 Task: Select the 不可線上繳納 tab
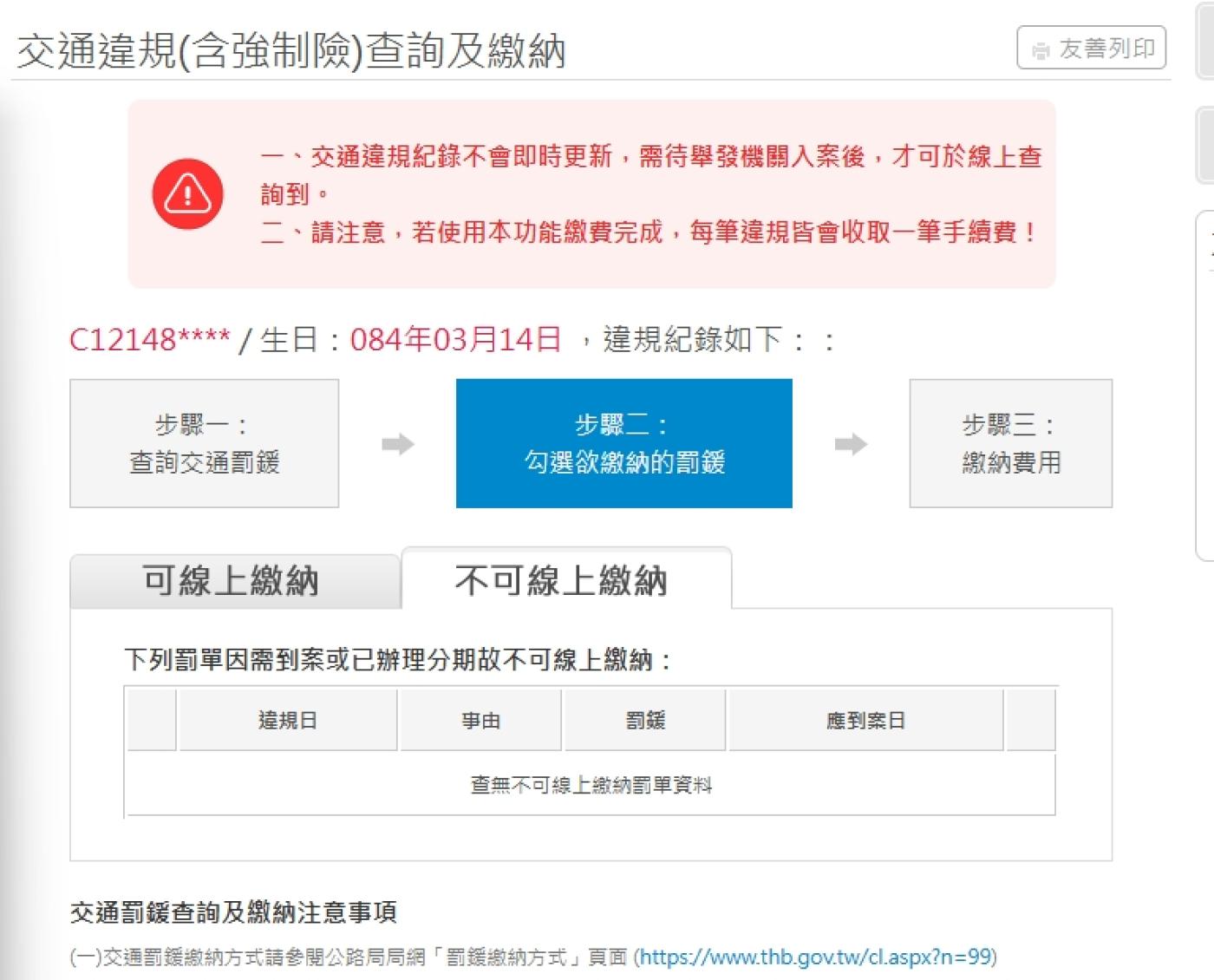coord(561,580)
